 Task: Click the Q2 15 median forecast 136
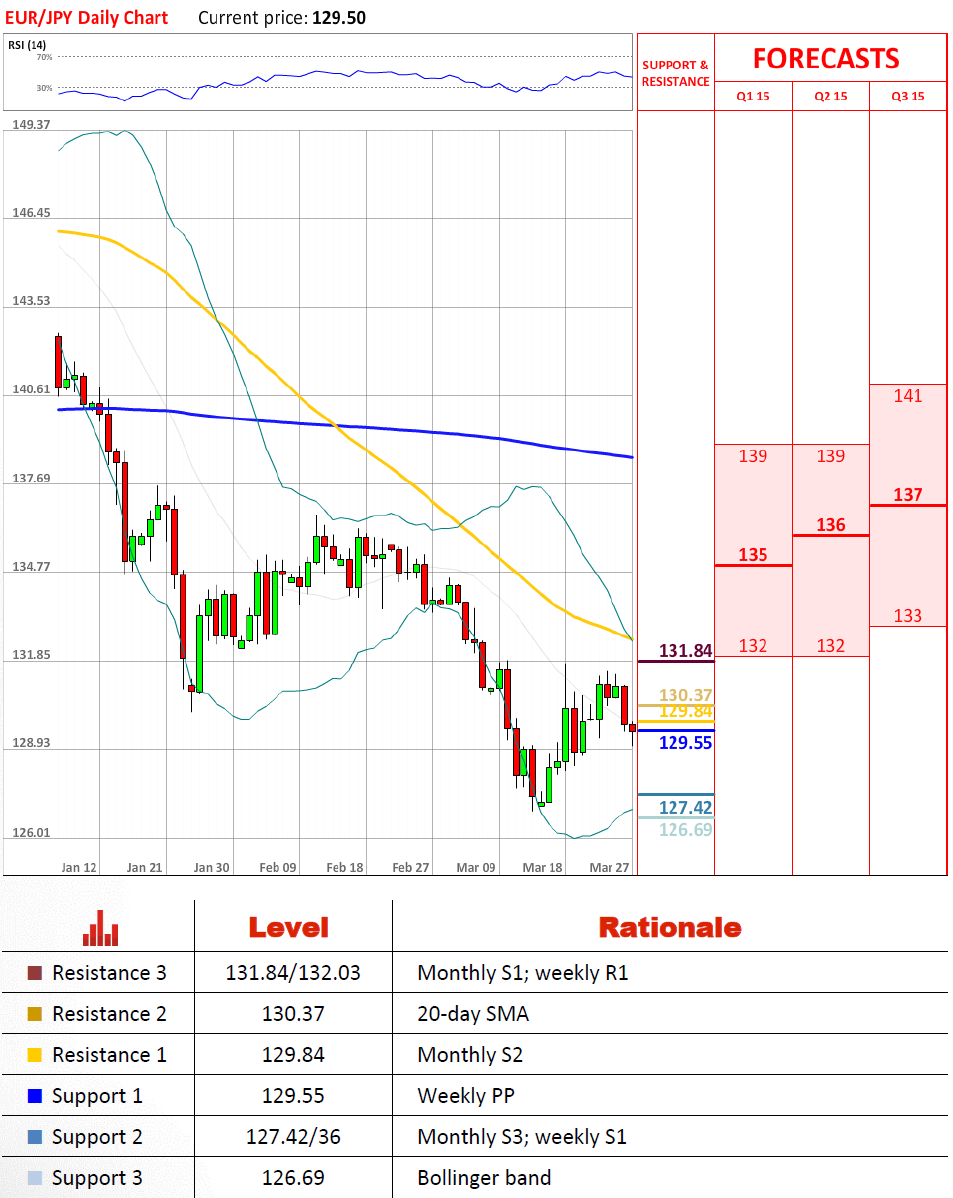831,525
